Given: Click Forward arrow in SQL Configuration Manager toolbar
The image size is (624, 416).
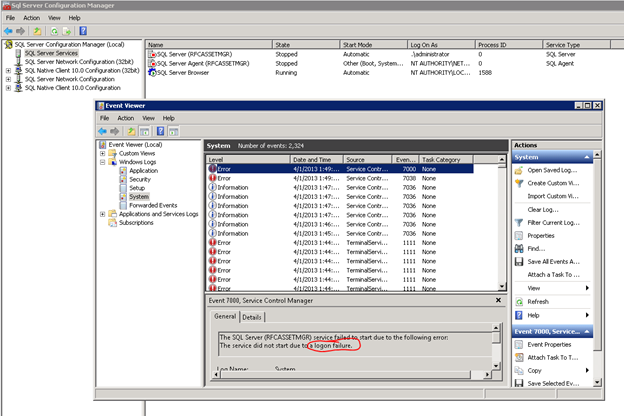Looking at the screenshot, I should point(20,31).
